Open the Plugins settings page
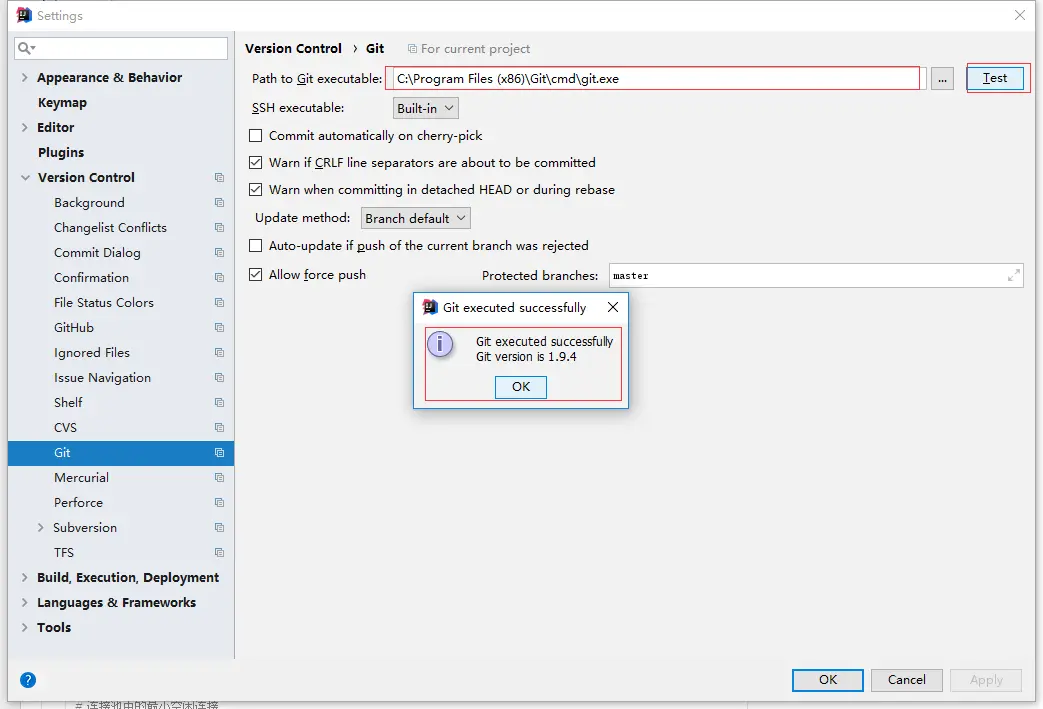 click(61, 152)
